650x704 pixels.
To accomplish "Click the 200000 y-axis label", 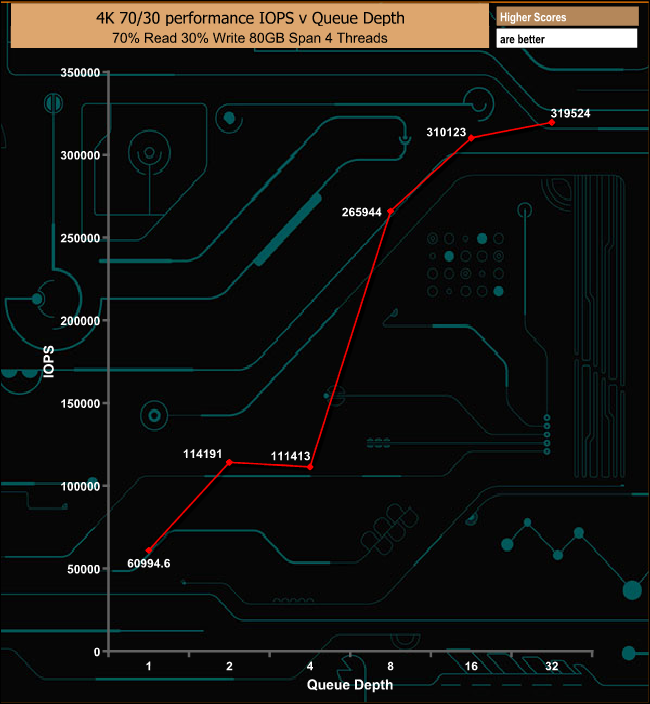I will pyautogui.click(x=80, y=321).
